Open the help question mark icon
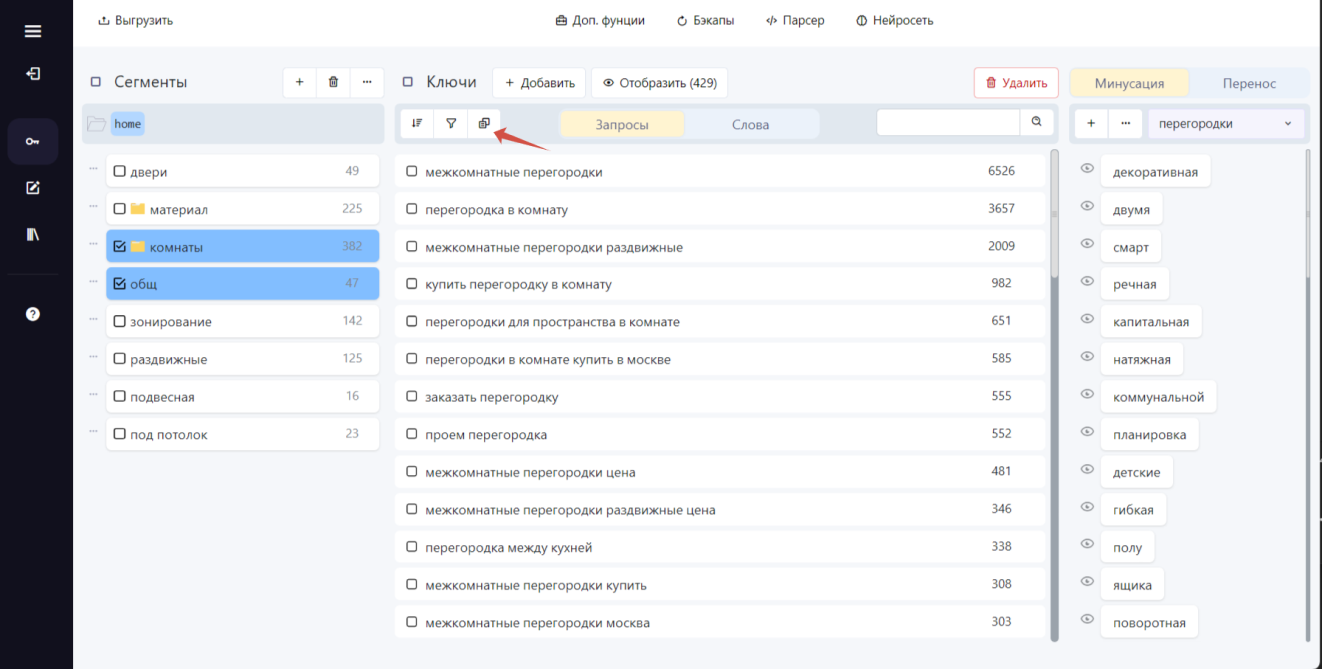 [x=33, y=314]
